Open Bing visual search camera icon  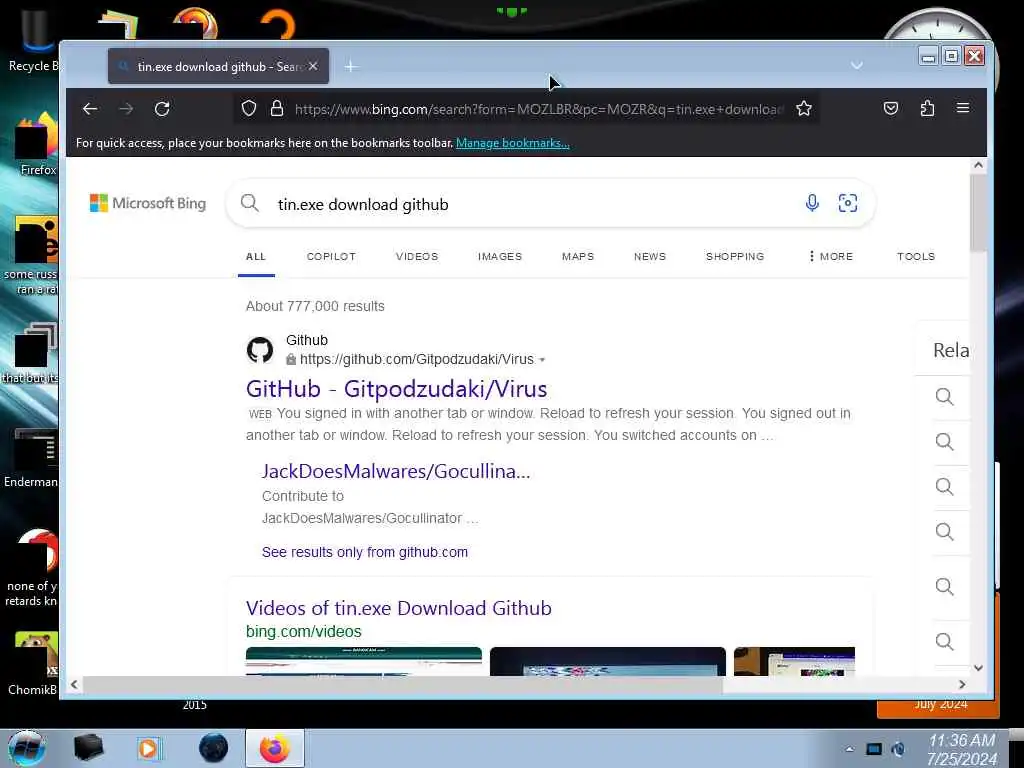848,203
